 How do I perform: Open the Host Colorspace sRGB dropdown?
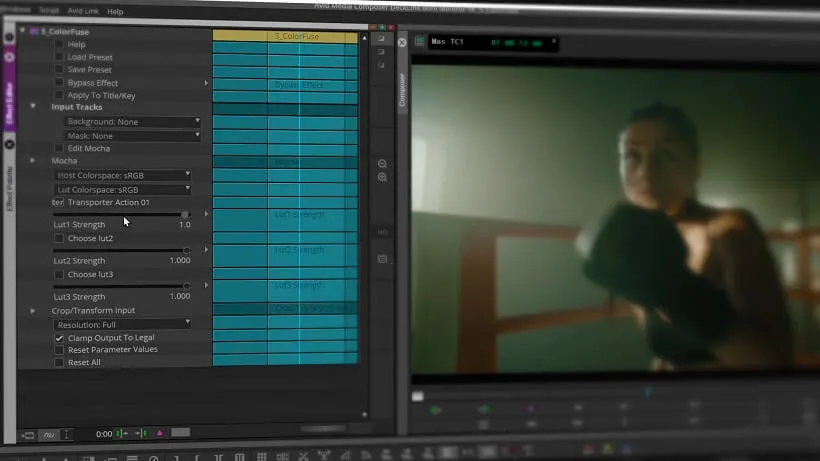point(123,175)
